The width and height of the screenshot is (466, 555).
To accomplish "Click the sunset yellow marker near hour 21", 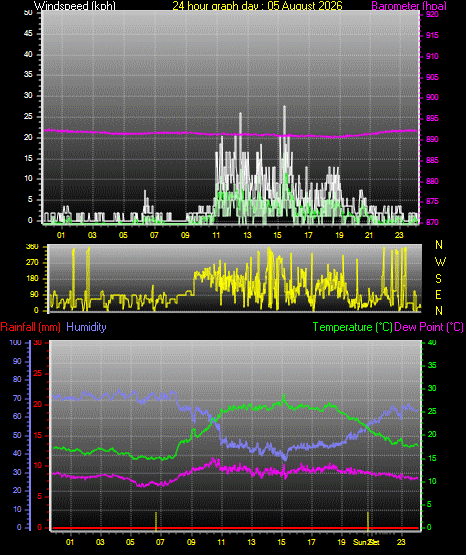I will coord(368,521).
